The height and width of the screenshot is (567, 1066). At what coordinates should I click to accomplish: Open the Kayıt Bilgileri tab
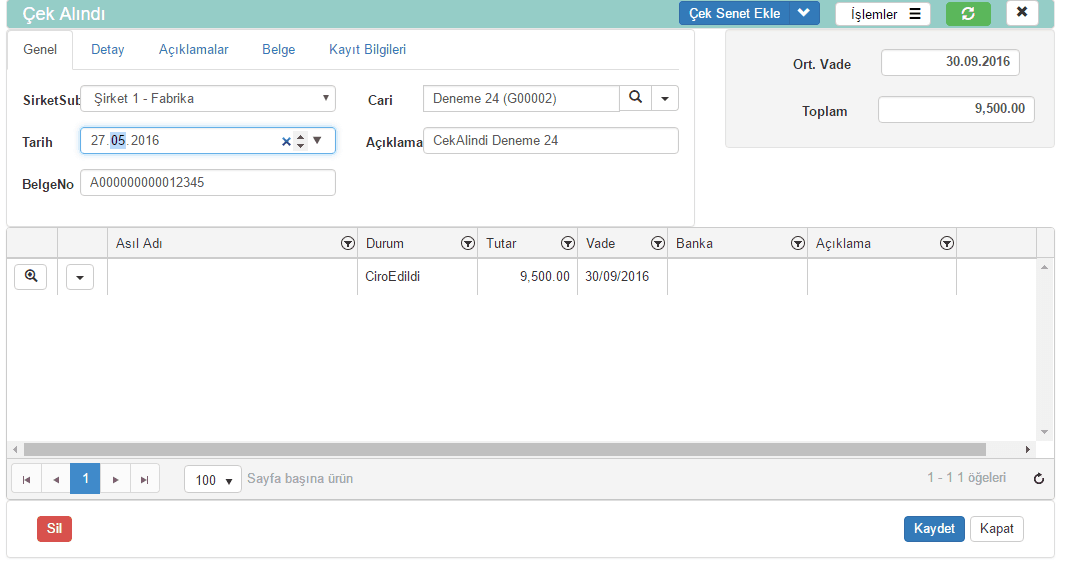367,49
